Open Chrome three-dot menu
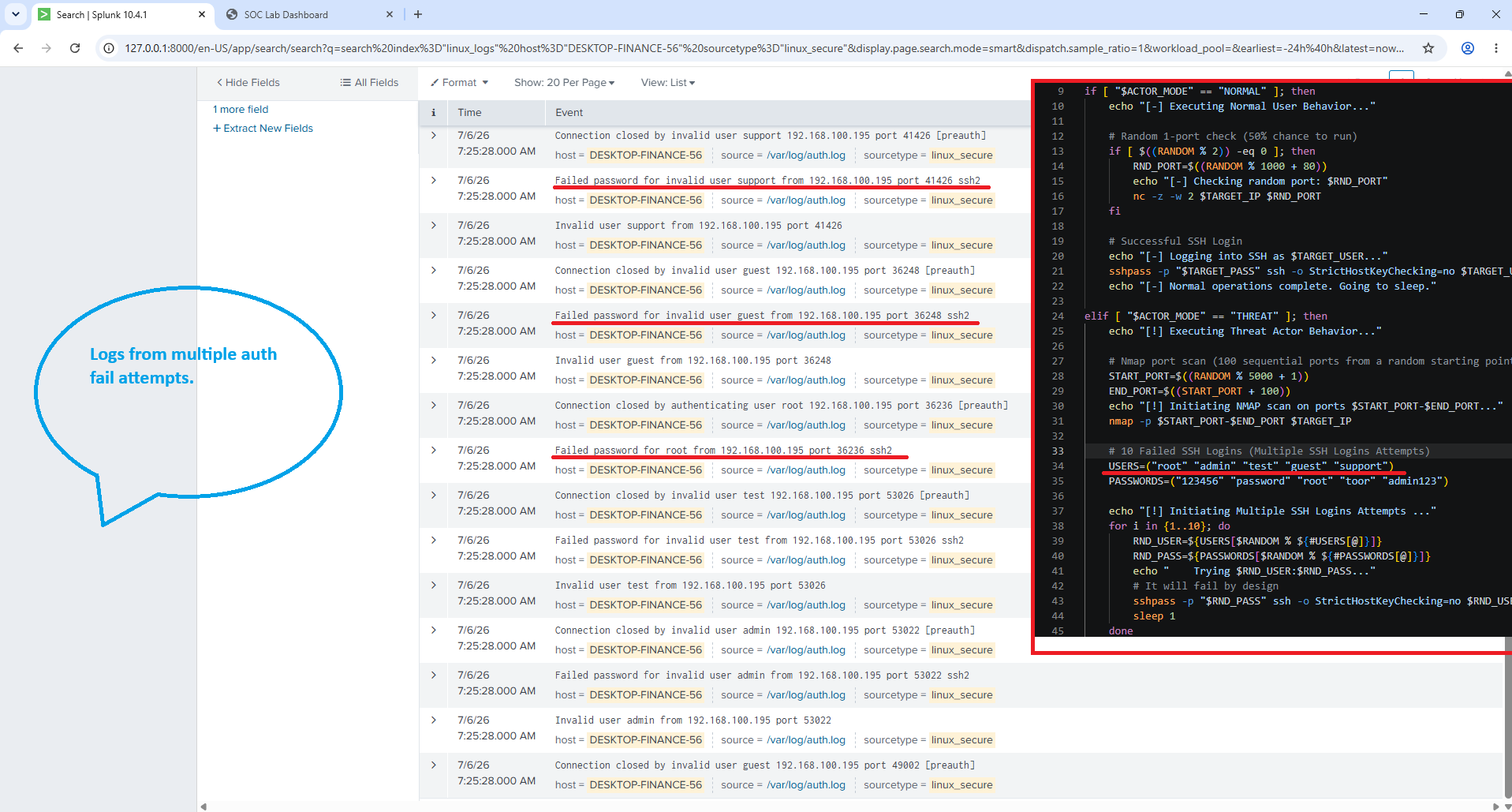The height and width of the screenshot is (812, 1512). (1496, 48)
